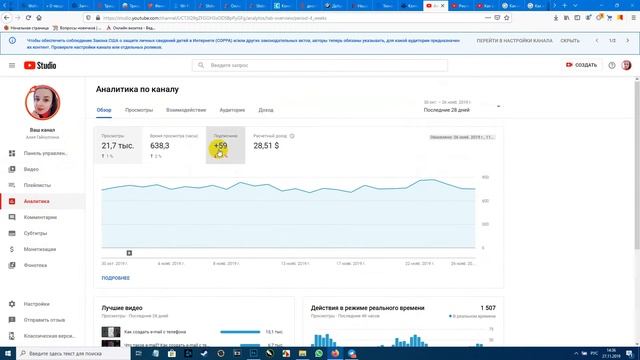Select the Доход analytics tab
This screenshot has width=640, height=360.
[x=266, y=110]
